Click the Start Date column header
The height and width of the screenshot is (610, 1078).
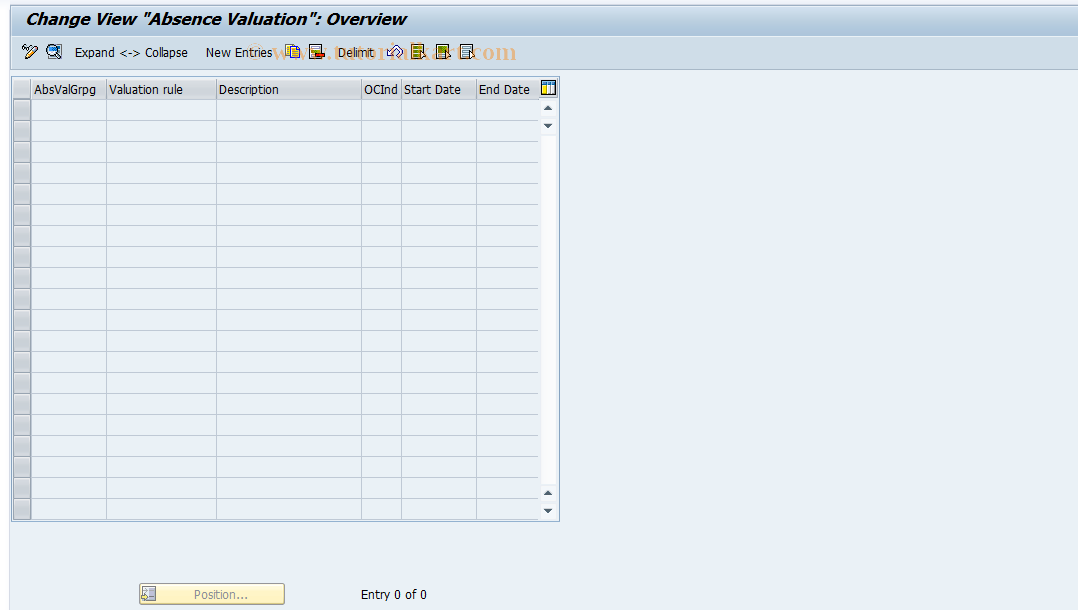pyautogui.click(x=439, y=89)
